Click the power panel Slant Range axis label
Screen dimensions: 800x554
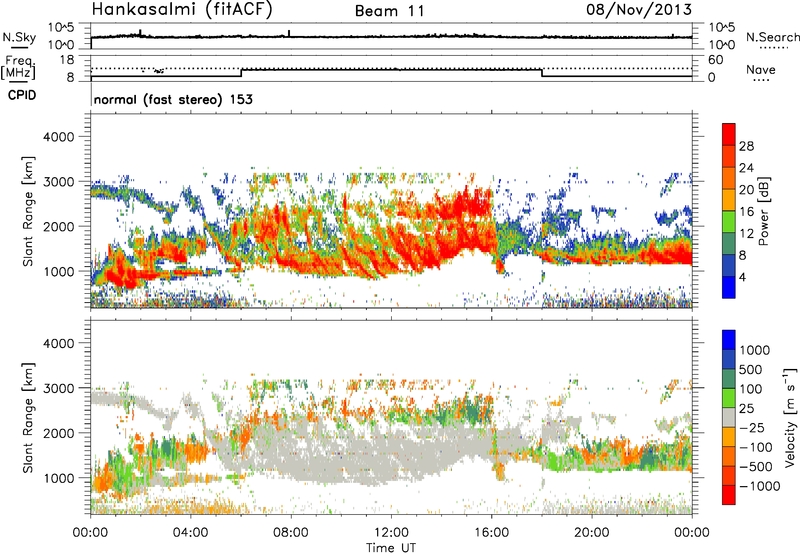coord(28,211)
